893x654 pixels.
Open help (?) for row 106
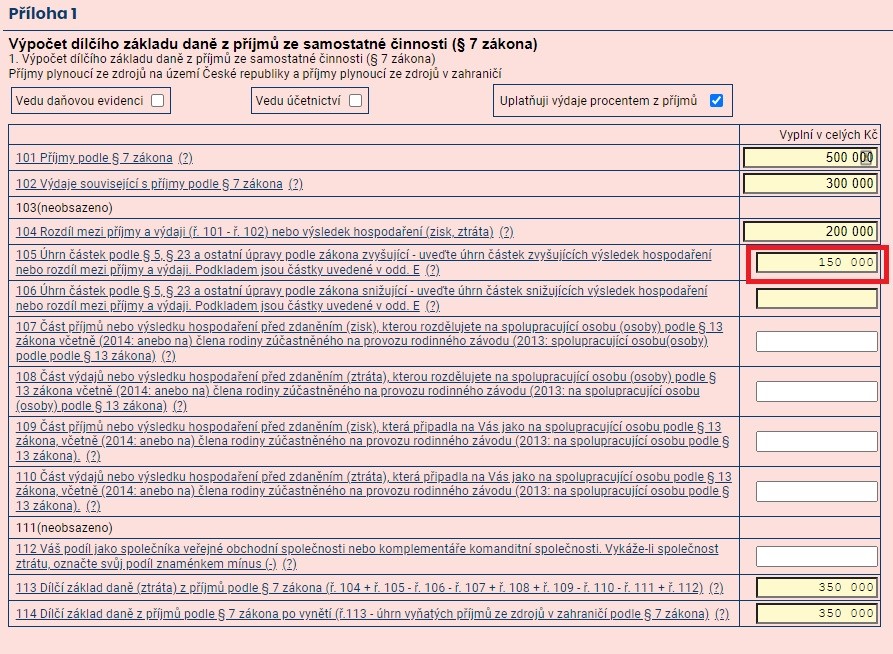(x=432, y=306)
